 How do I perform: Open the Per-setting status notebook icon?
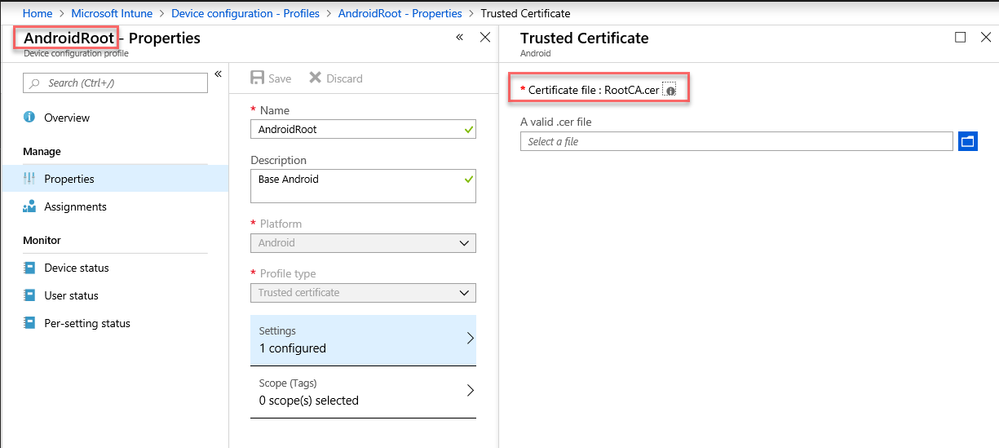pos(29,323)
